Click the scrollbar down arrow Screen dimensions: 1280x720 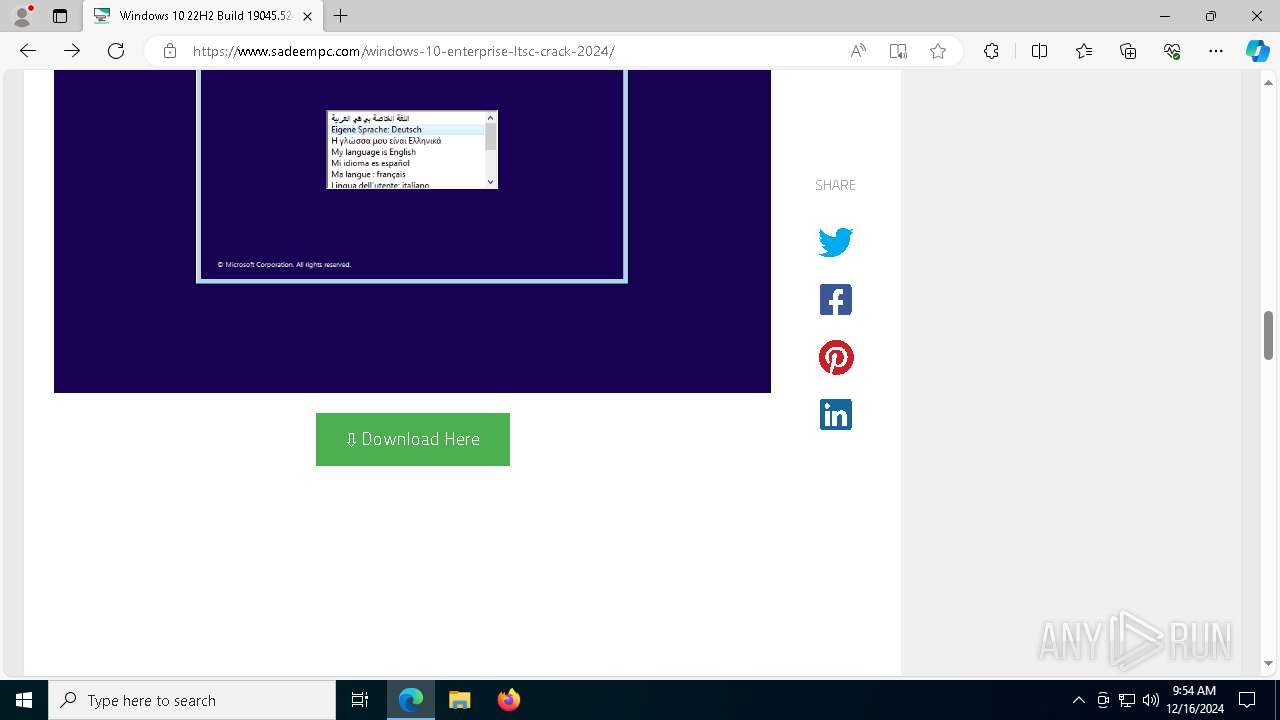click(x=1268, y=663)
